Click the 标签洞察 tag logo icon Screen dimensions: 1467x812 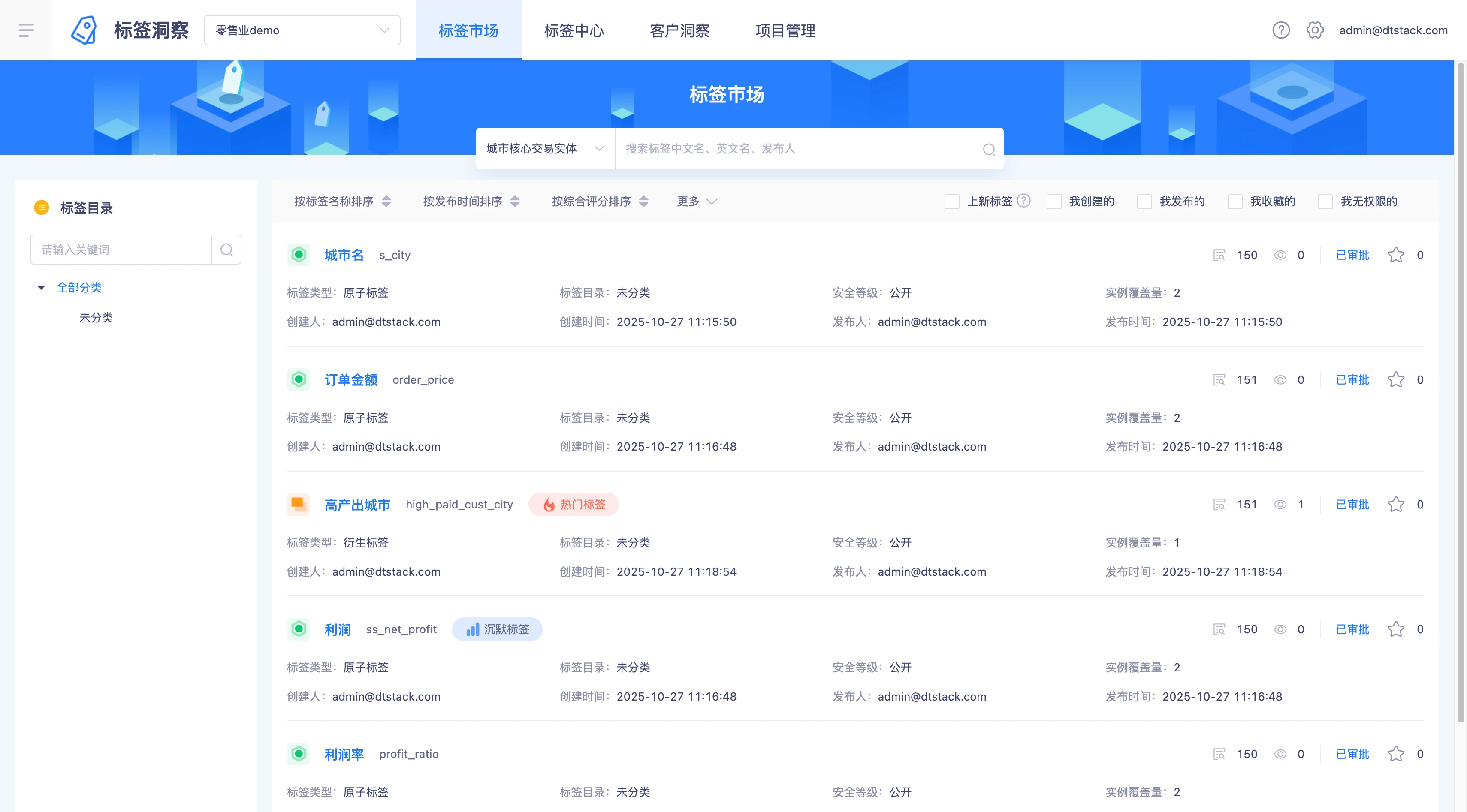coord(84,30)
